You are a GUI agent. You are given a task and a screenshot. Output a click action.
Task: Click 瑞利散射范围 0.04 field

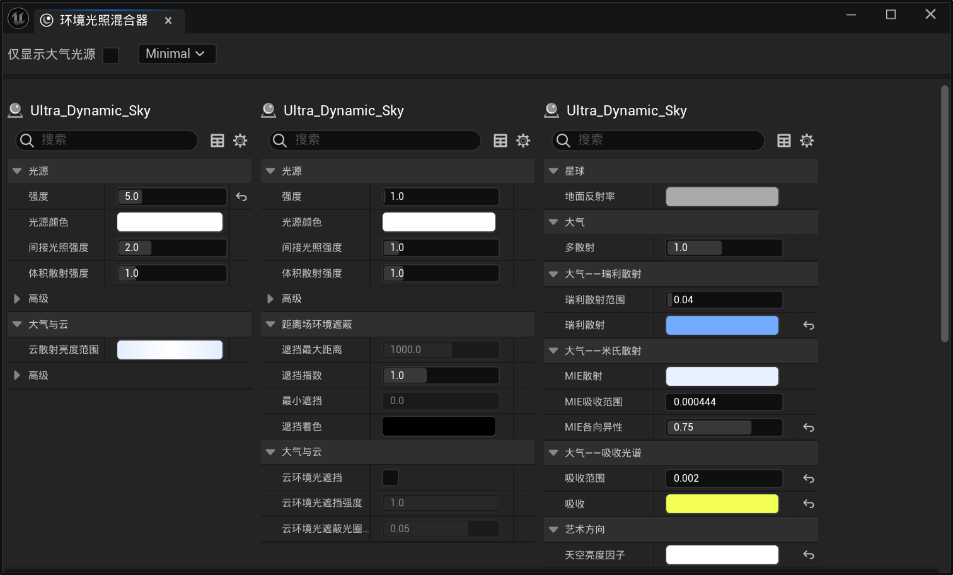[x=724, y=300]
